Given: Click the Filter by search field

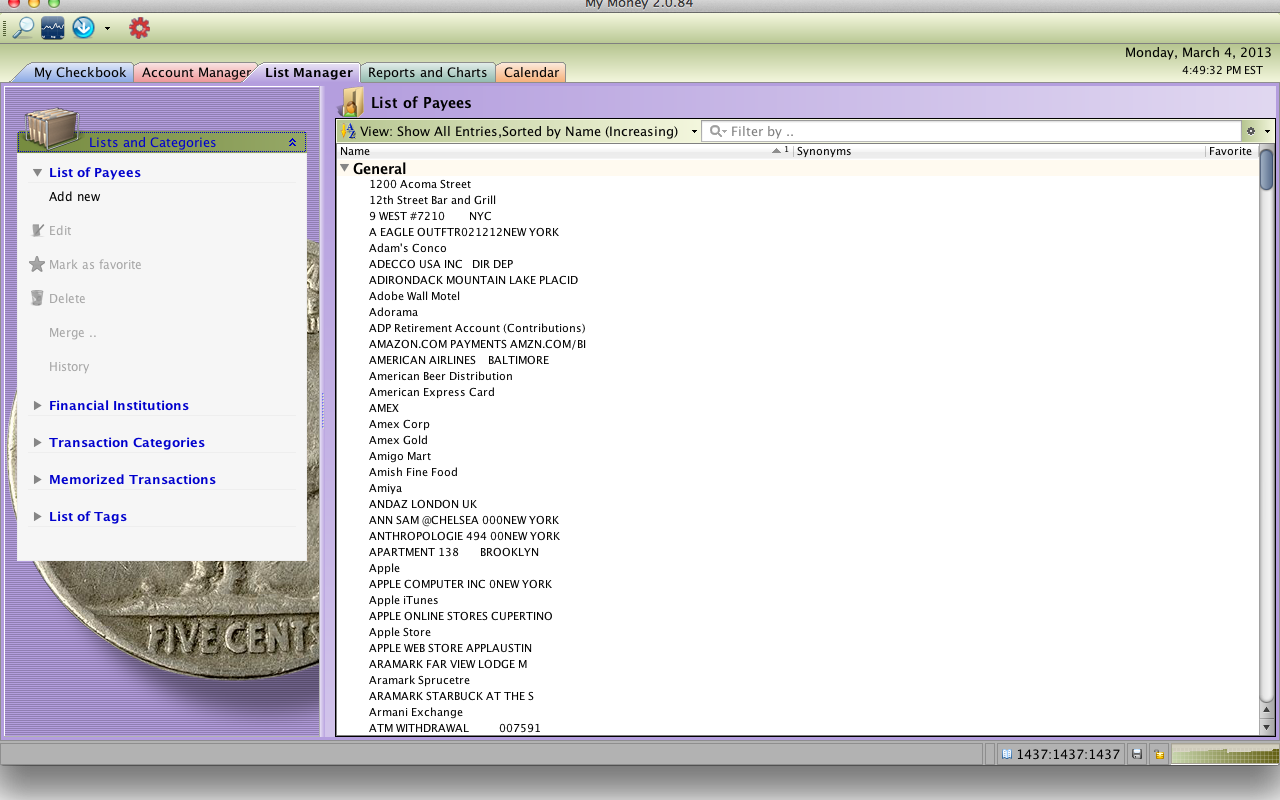Looking at the screenshot, I should (x=970, y=131).
